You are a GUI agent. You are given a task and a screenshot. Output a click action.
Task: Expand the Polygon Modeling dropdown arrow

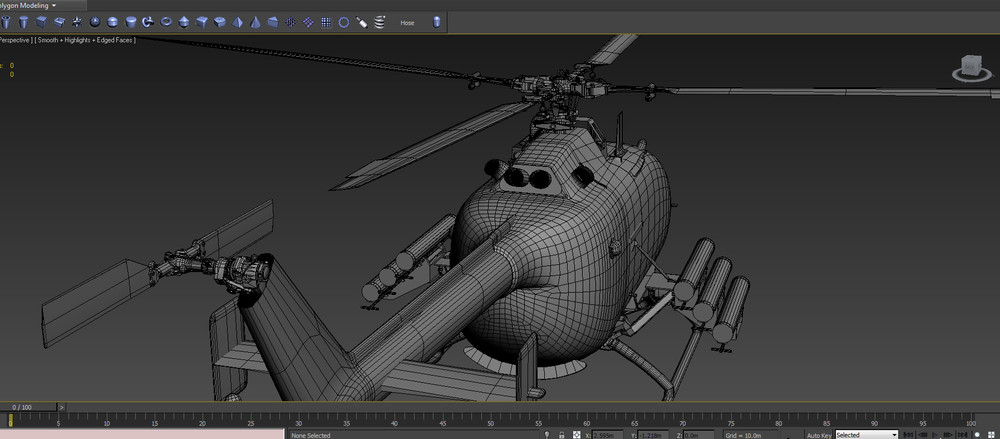pyautogui.click(x=54, y=5)
